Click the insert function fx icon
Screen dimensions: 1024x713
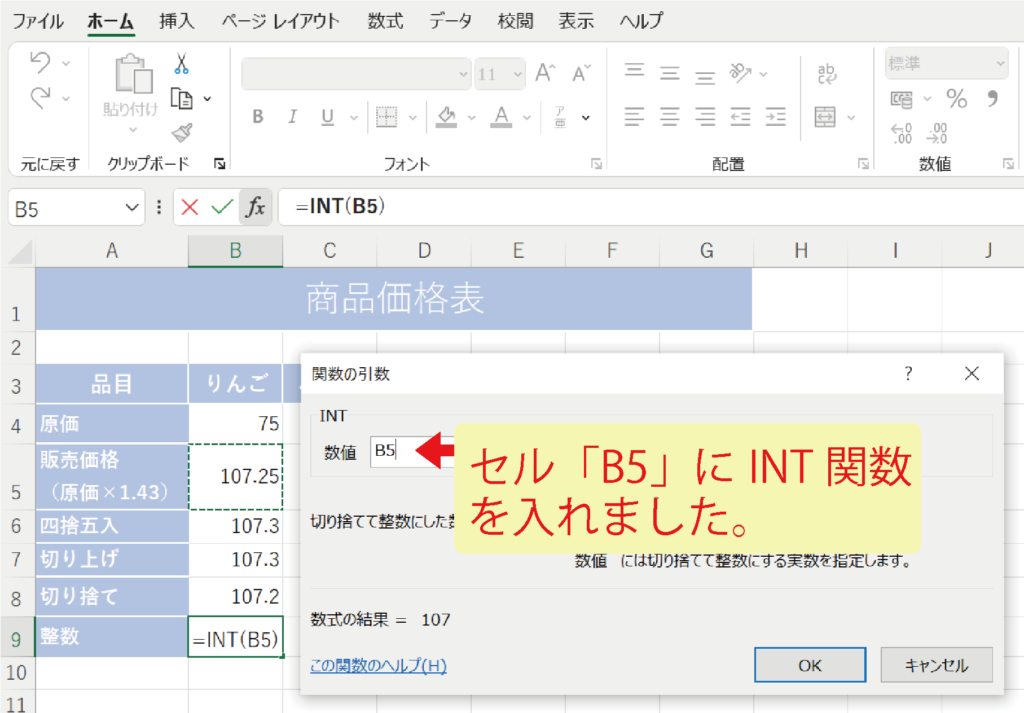click(256, 207)
